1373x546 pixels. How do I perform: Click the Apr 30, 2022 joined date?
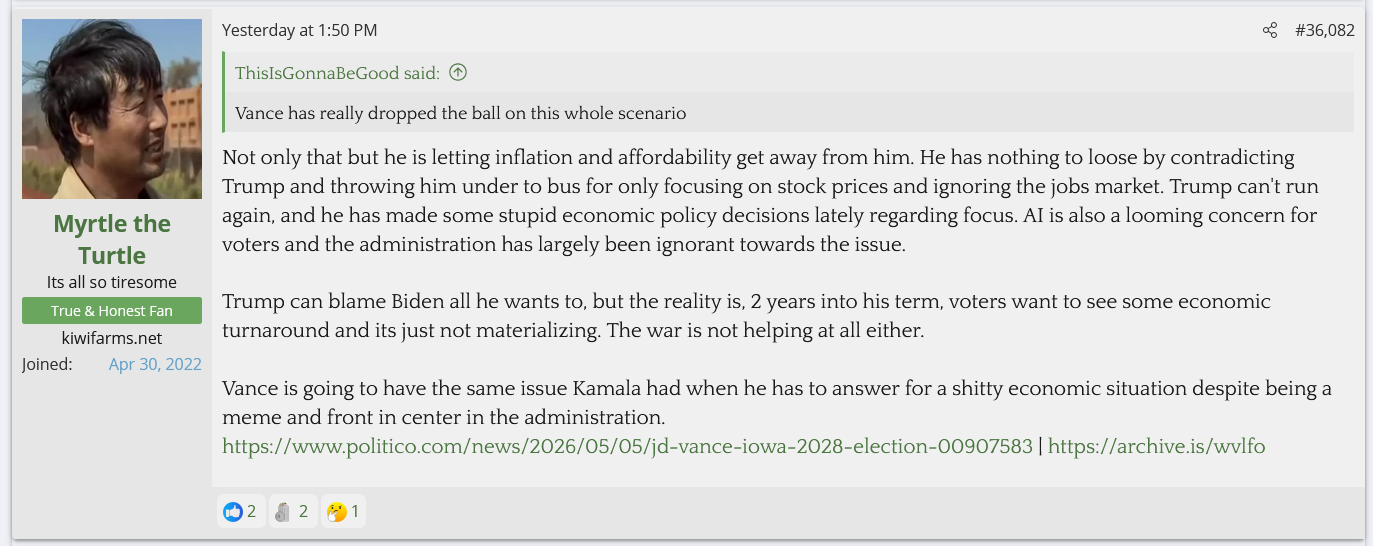pyautogui.click(x=155, y=364)
